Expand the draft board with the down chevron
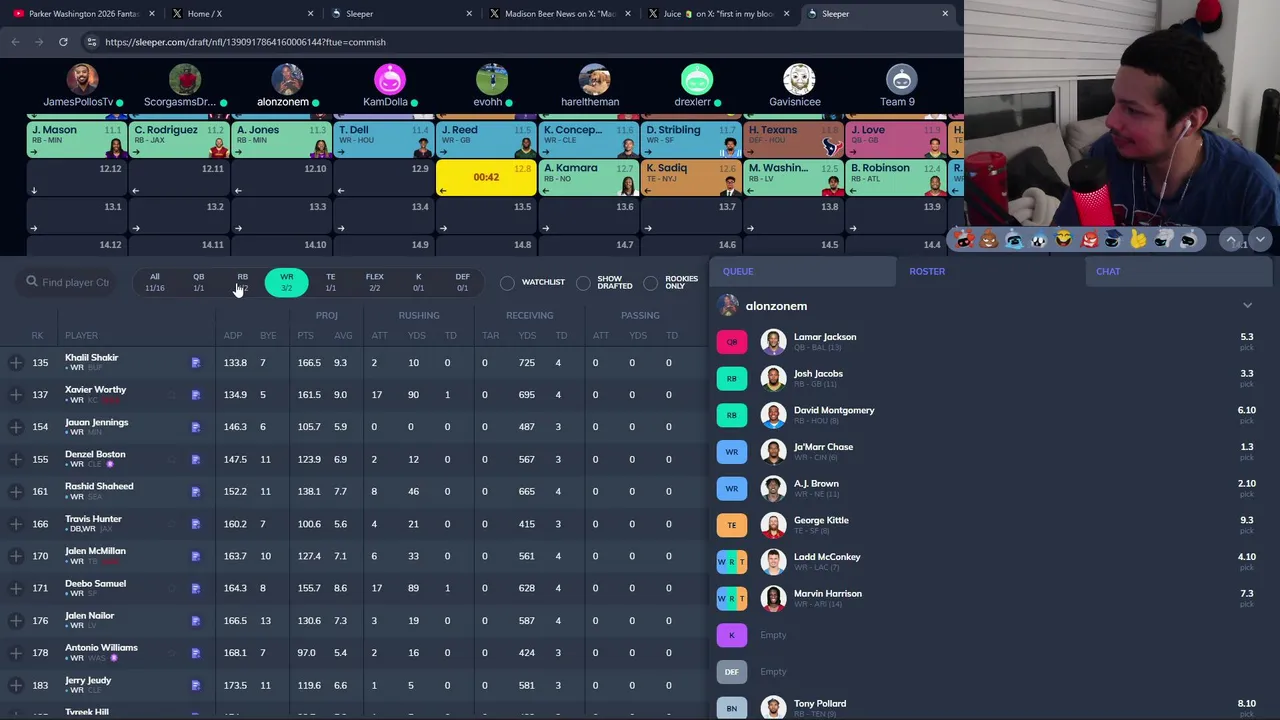1280x720 pixels. pyautogui.click(x=1259, y=240)
